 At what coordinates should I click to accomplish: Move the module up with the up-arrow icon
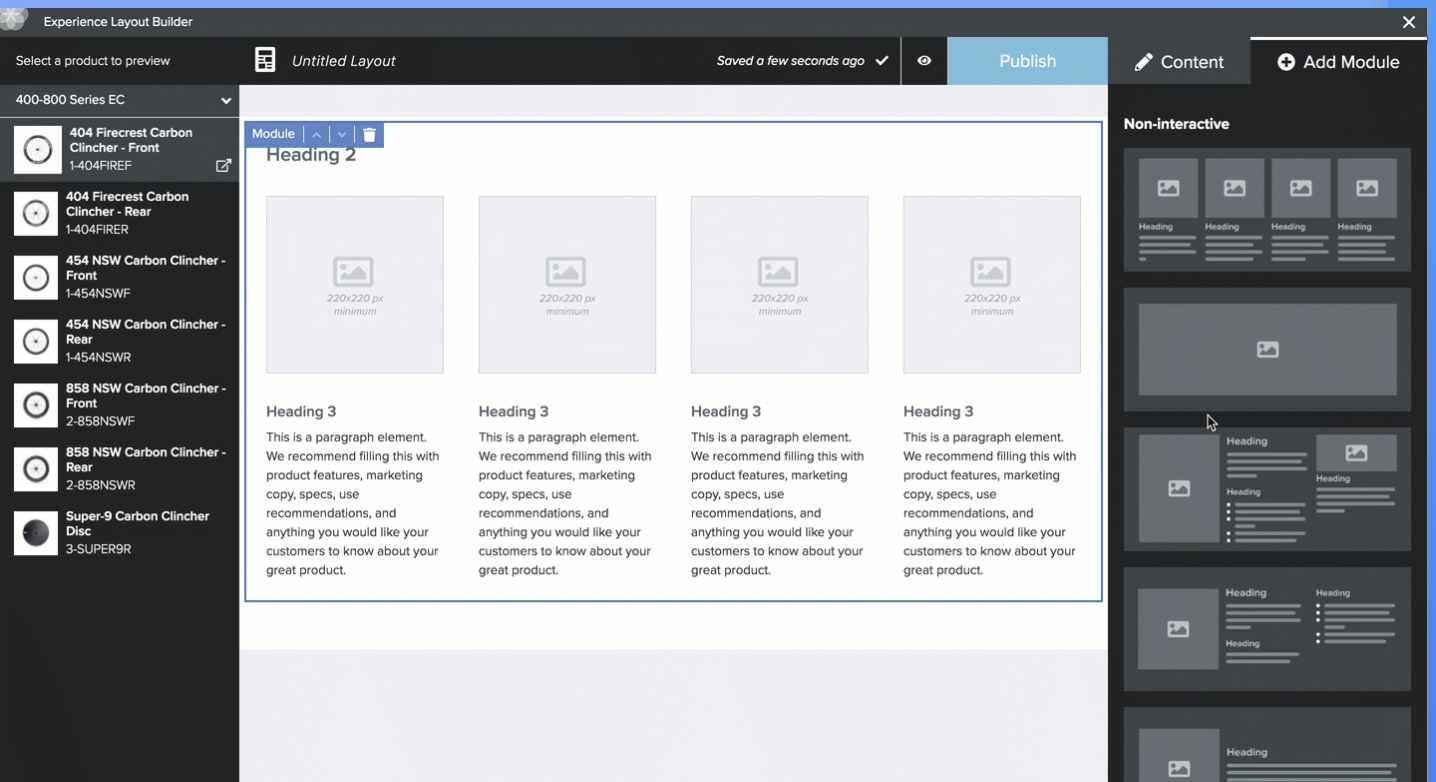click(x=316, y=134)
